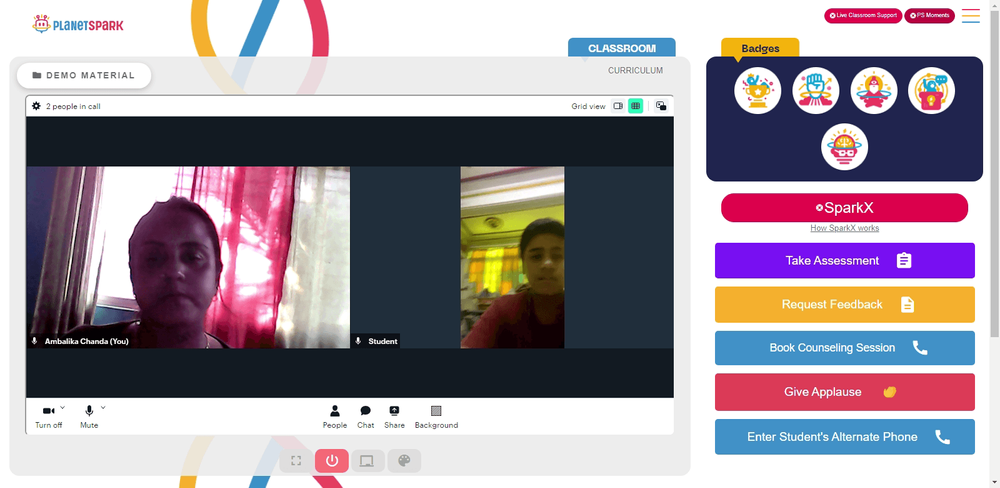Select the brain with glasses badge

[844, 147]
